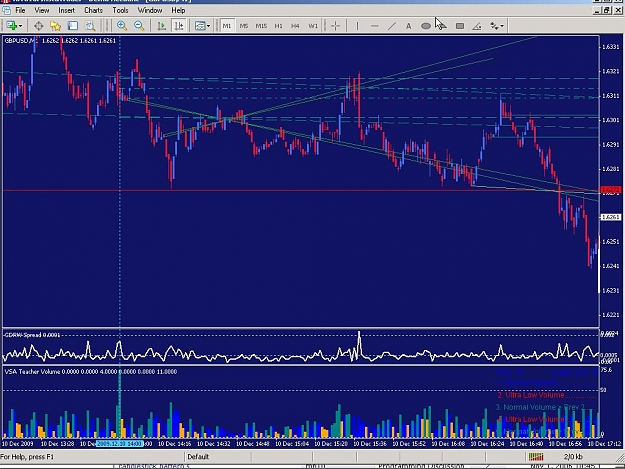Click For Help, press F1 status text

(27, 457)
